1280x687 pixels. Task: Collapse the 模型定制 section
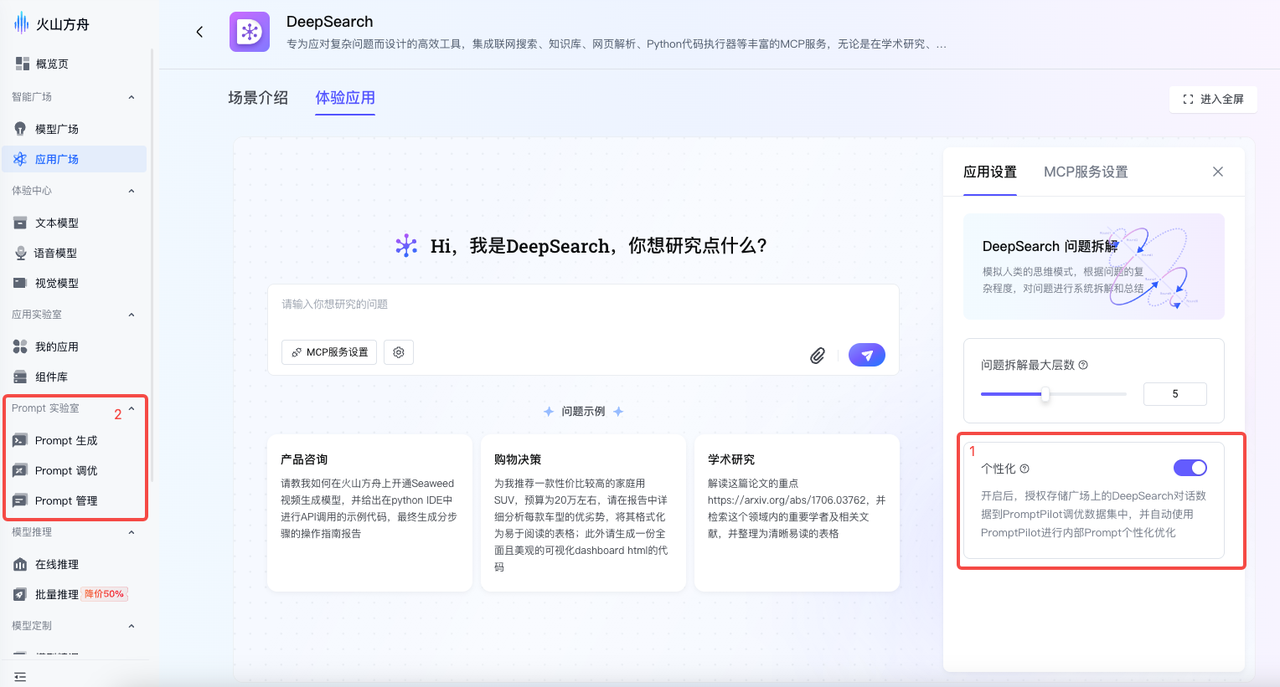[x=131, y=626]
